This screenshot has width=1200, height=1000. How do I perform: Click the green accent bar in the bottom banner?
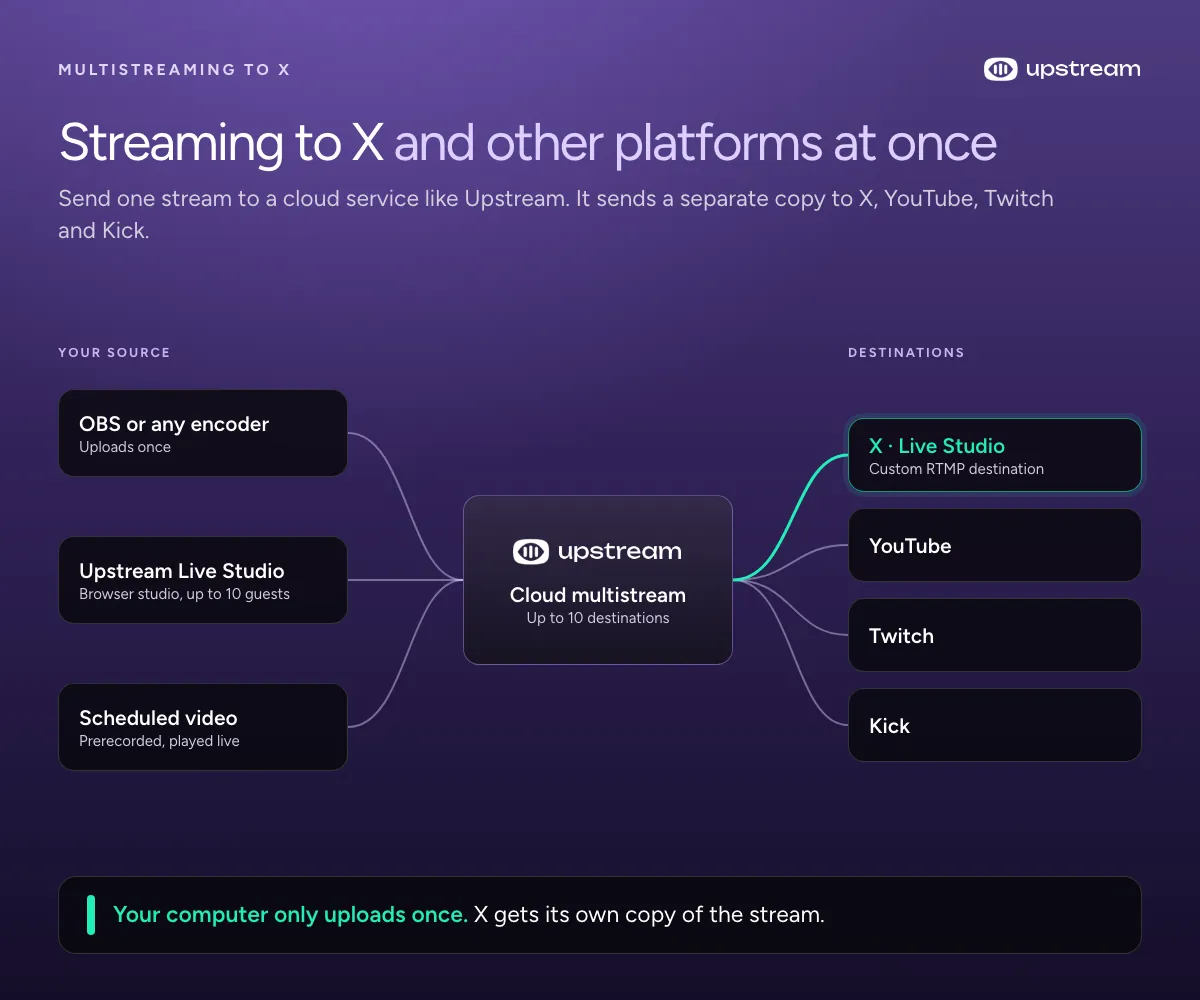91,915
